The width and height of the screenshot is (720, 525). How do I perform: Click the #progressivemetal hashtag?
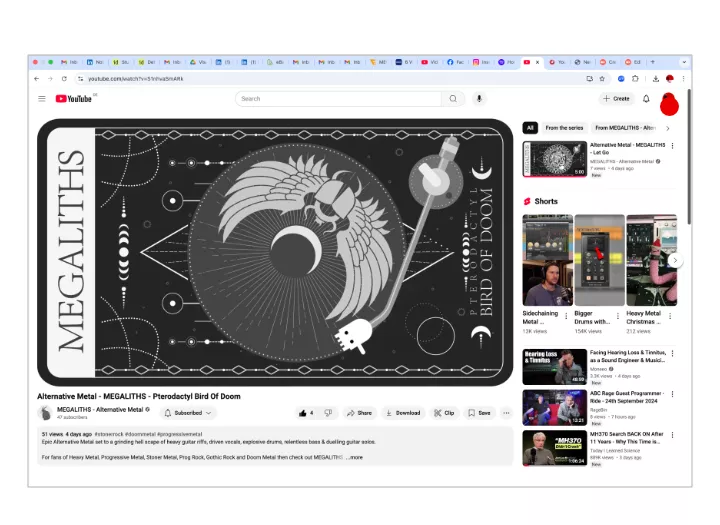click(180, 434)
